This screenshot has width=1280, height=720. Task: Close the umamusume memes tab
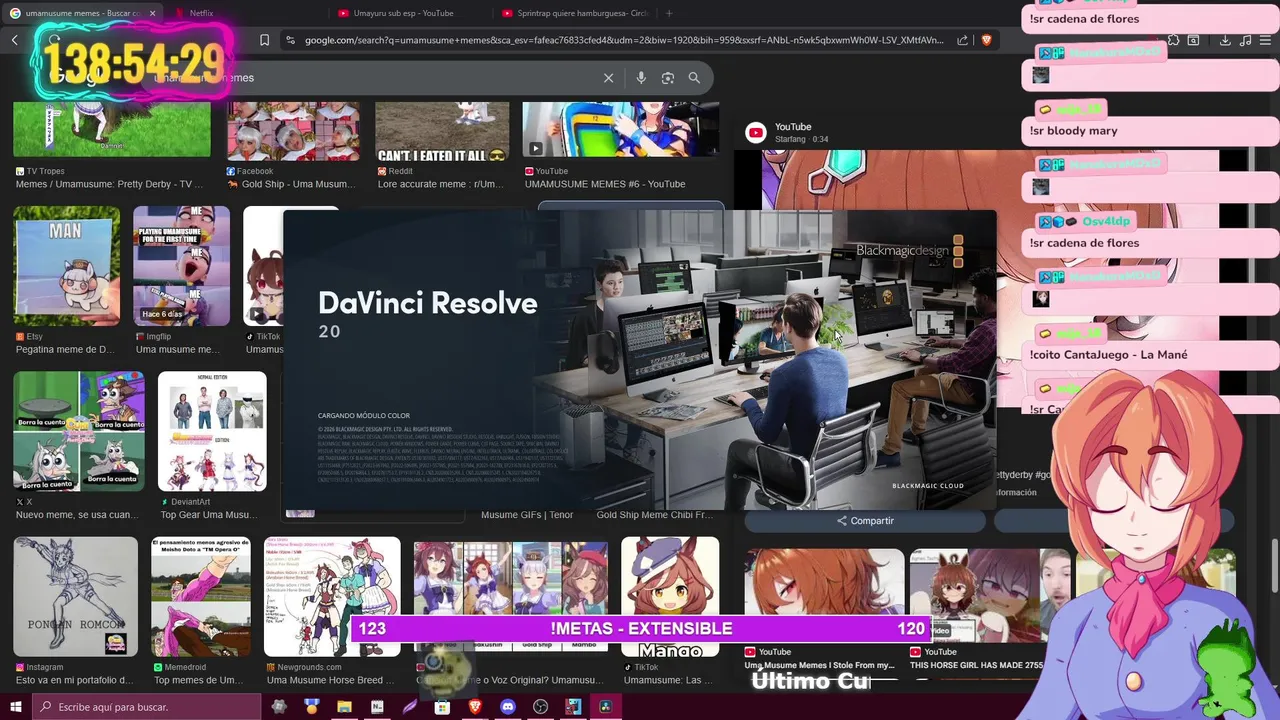pos(153,13)
